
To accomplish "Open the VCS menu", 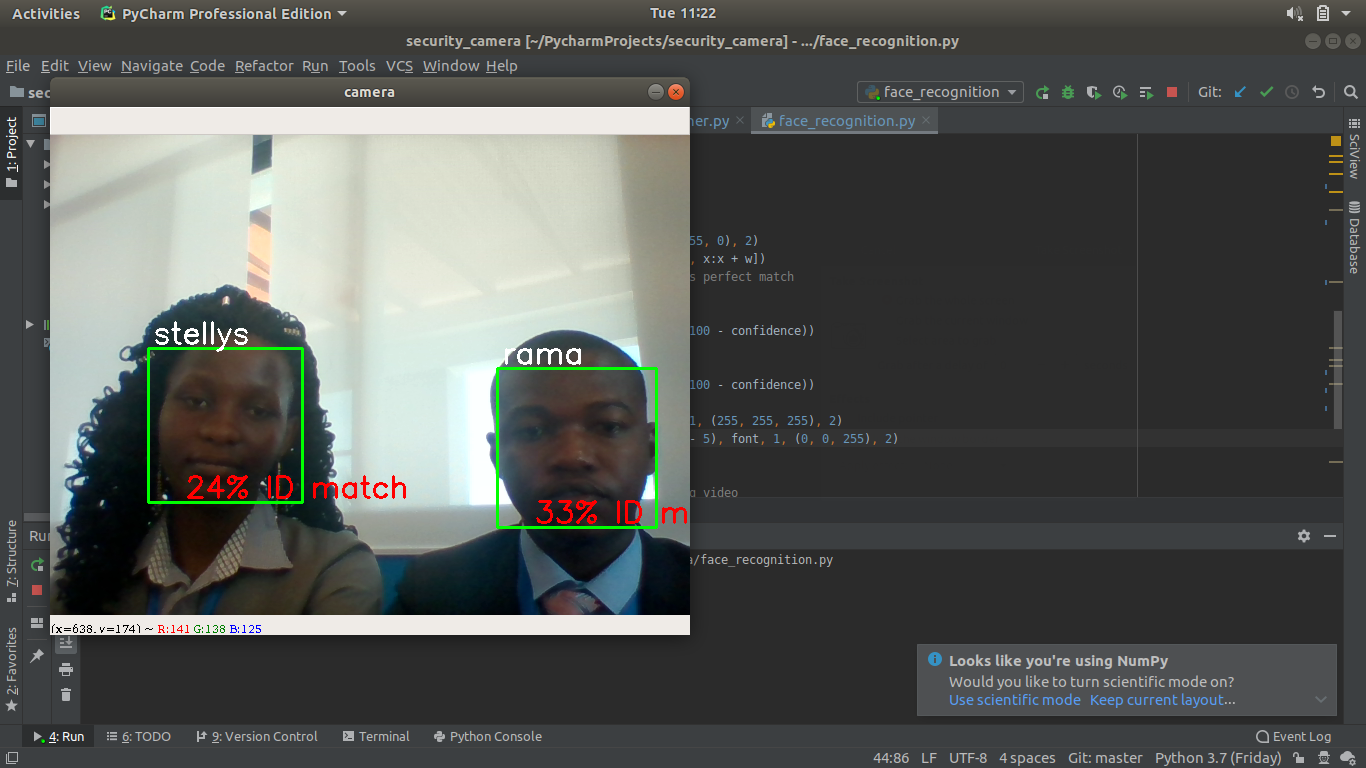I will point(399,66).
